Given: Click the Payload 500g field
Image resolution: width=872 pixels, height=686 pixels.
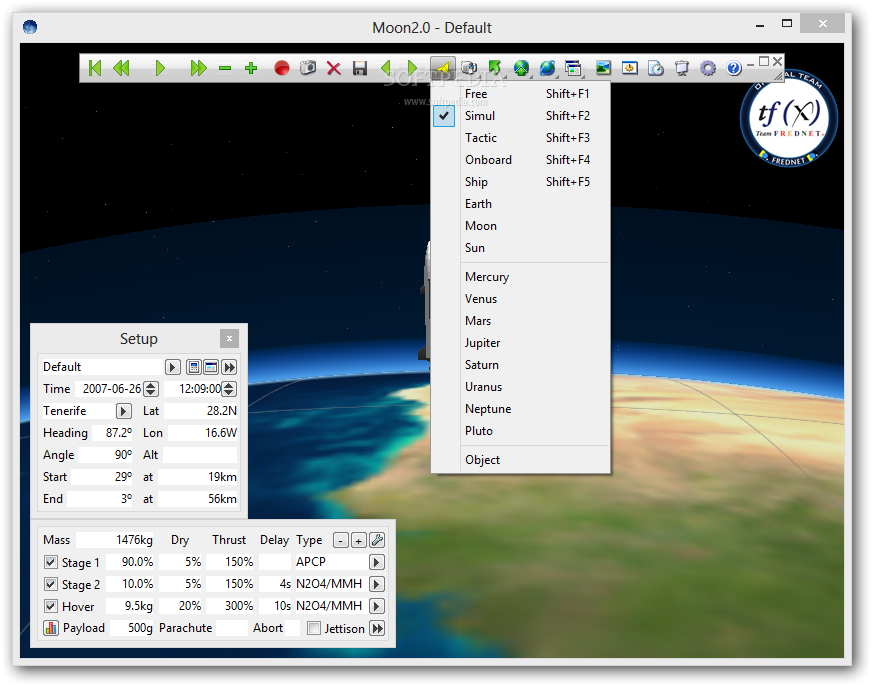Looking at the screenshot, I should click(x=132, y=628).
